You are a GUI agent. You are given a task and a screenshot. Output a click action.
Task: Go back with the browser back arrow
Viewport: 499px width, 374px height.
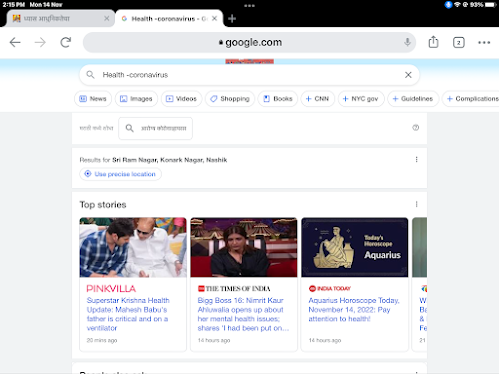pos(15,42)
